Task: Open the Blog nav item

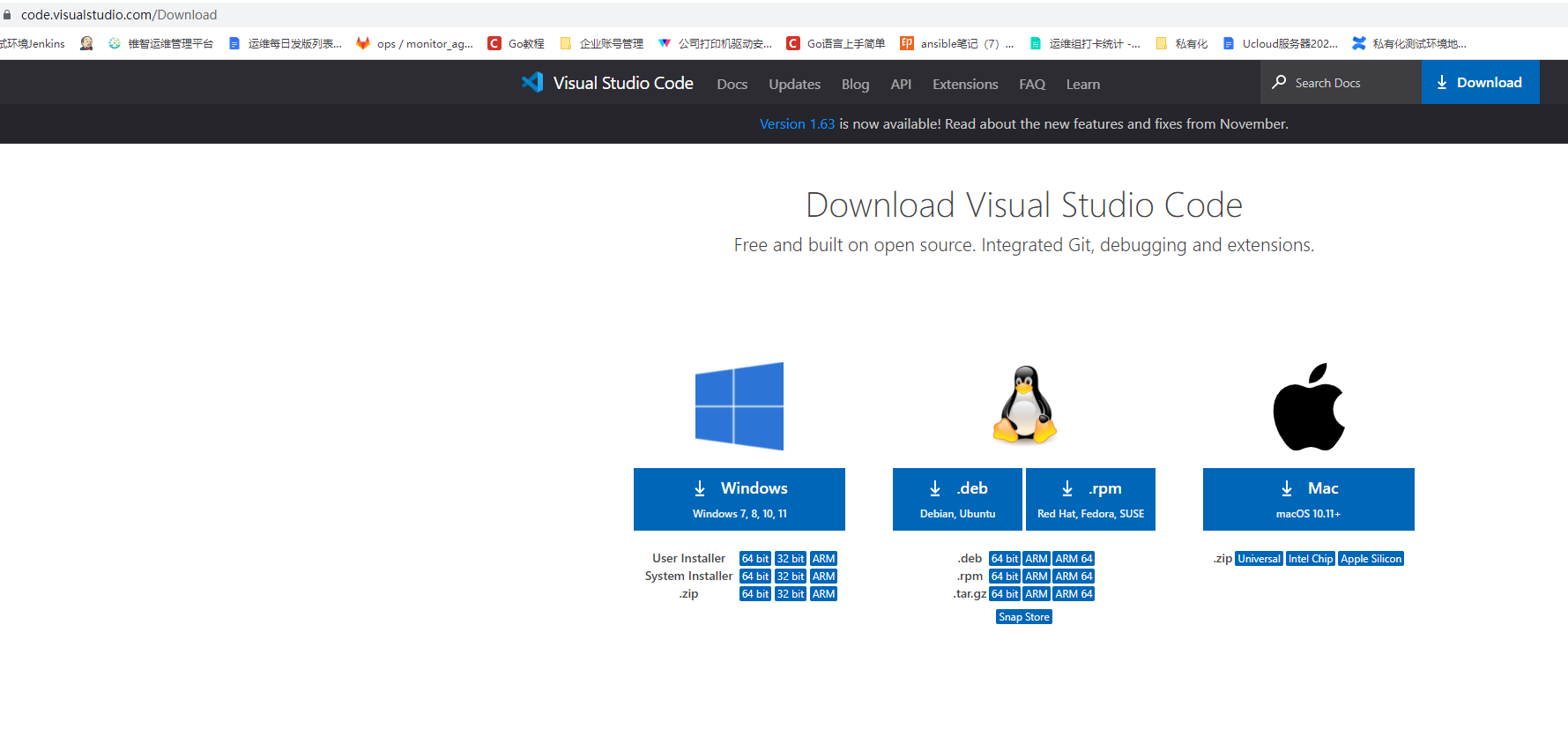Action: (x=855, y=84)
